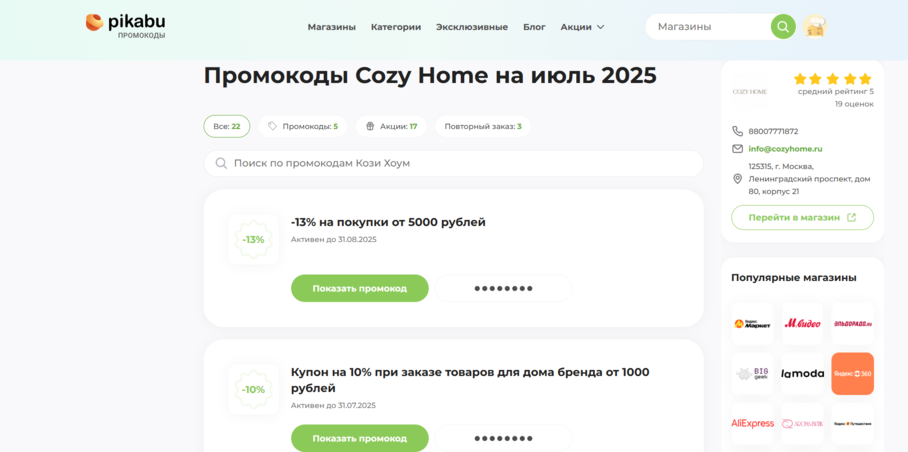Screen dimensions: 908x452
Task: Click the phone number 88007771872
Action: 773,131
